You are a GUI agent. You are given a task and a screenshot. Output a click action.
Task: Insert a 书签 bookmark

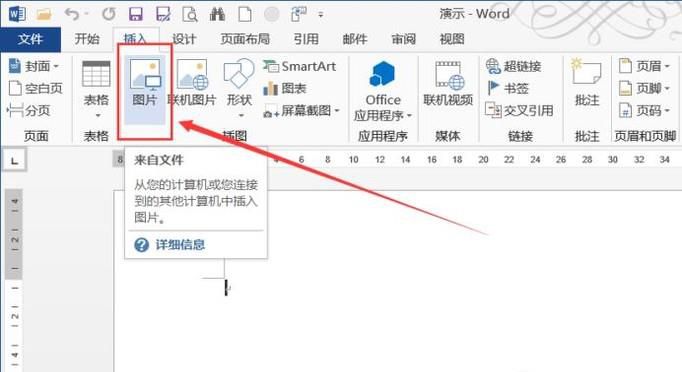pos(508,88)
